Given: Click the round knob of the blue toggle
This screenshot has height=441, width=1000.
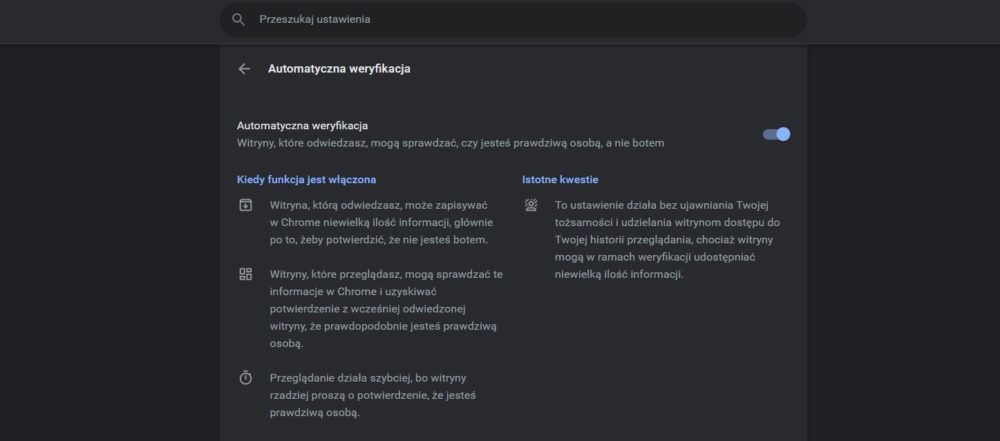Looking at the screenshot, I should [783, 134].
